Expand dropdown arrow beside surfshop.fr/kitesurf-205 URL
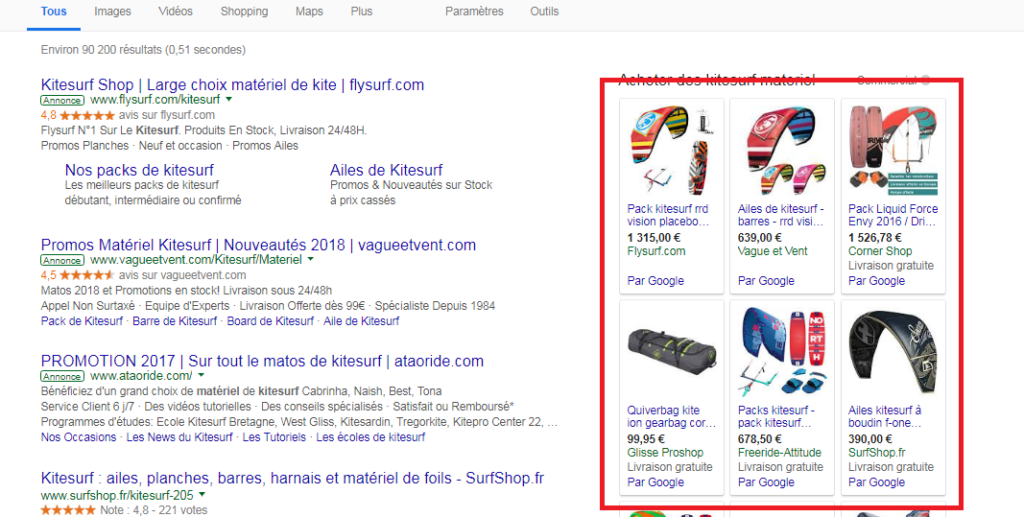This screenshot has height=517, width=1024. tap(202, 495)
